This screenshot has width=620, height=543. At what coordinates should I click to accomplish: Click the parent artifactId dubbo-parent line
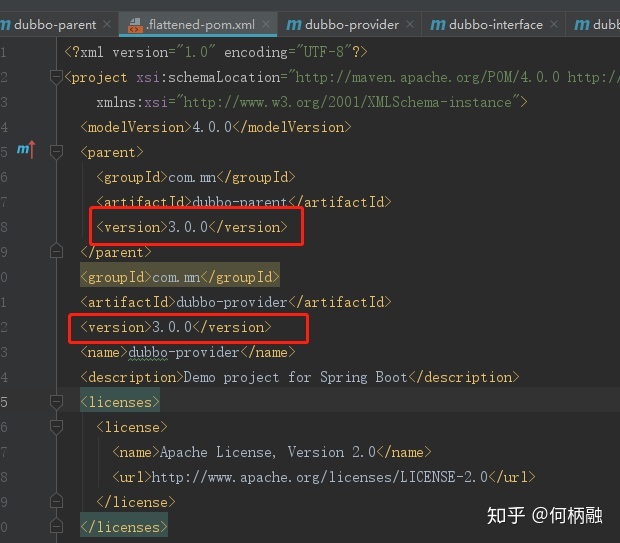pyautogui.click(x=244, y=202)
